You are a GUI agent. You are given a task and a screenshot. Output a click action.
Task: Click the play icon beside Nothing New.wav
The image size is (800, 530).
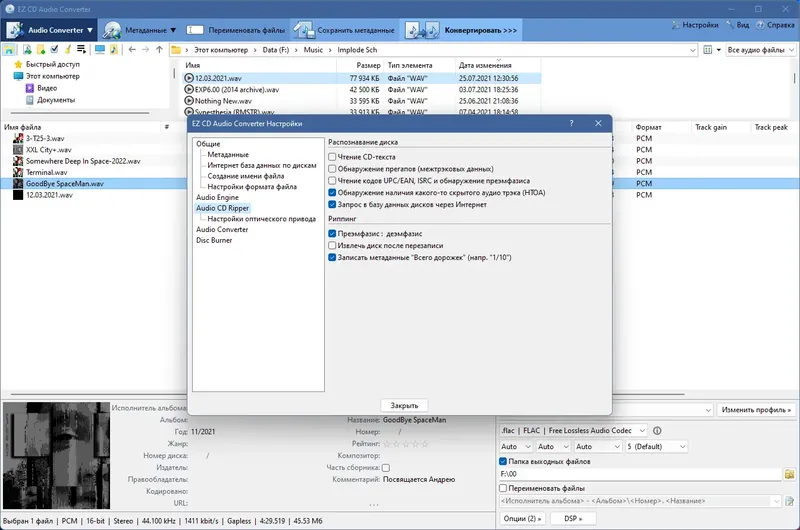click(x=189, y=101)
